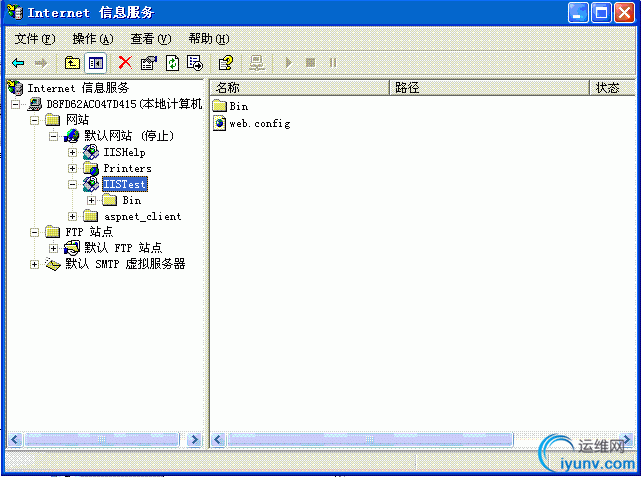Sort by 名称 column header
The image size is (641, 480).
[300, 88]
